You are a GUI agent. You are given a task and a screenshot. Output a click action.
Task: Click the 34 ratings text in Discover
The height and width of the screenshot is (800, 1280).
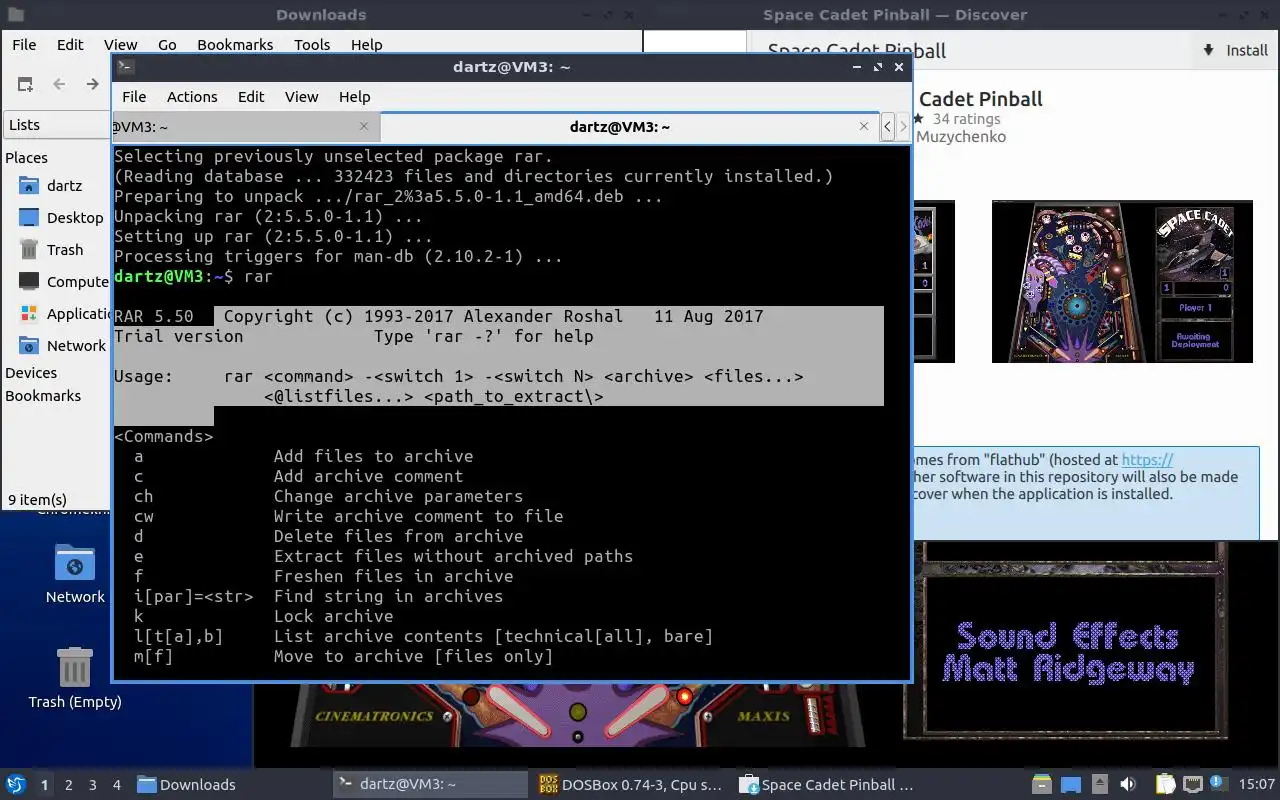(966, 119)
